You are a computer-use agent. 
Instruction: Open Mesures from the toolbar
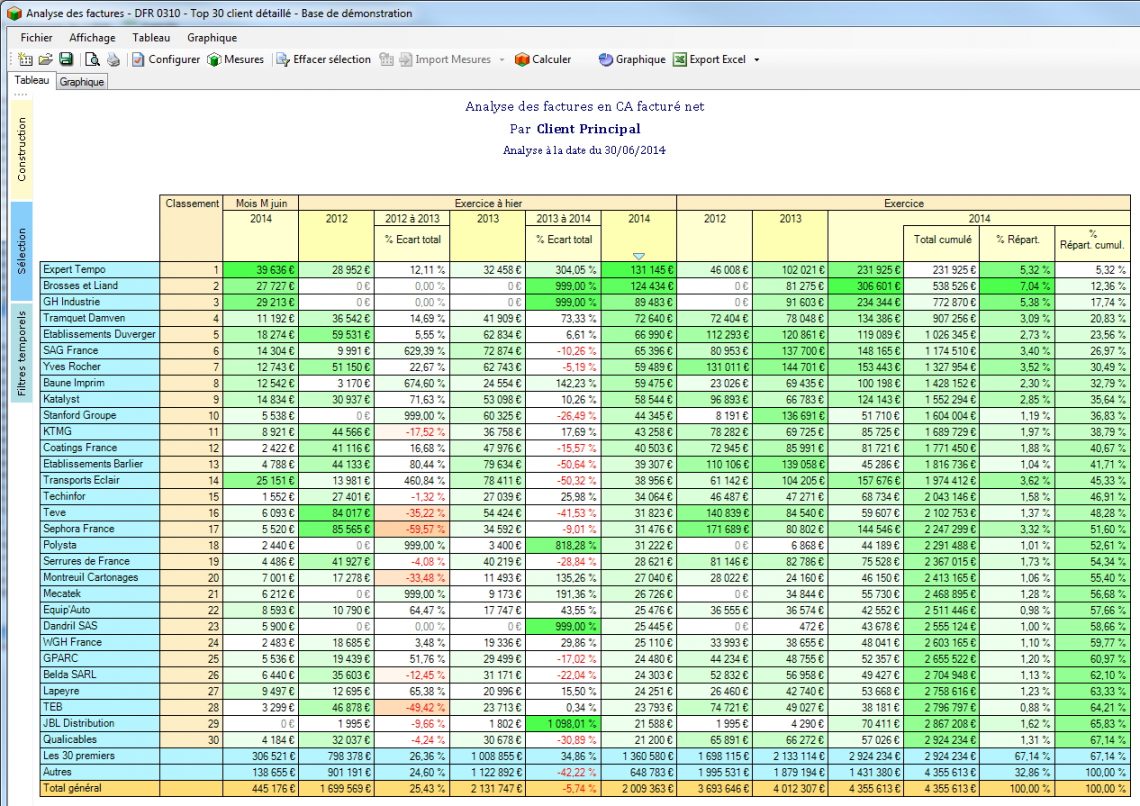236,60
